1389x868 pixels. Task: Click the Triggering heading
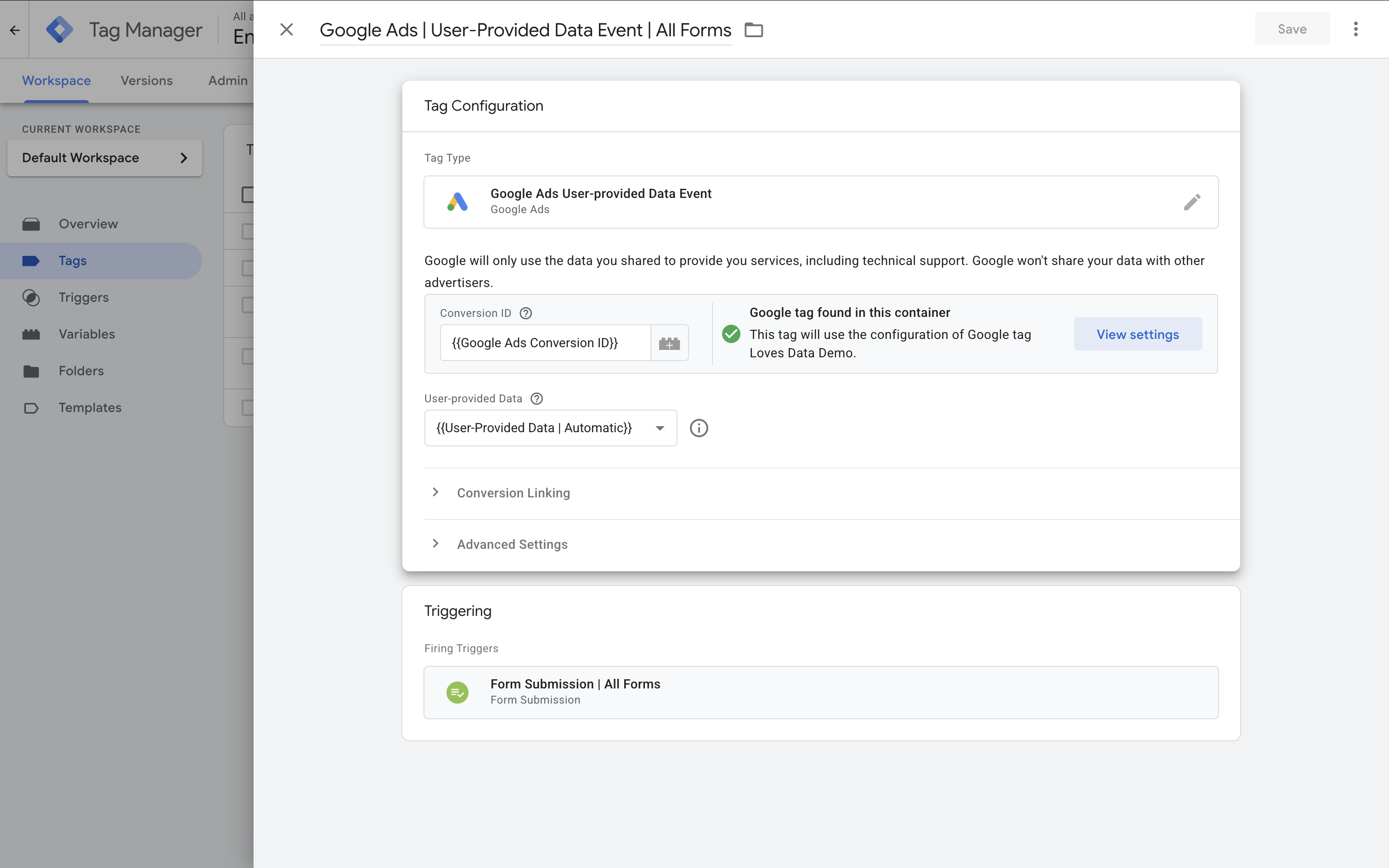click(457, 611)
